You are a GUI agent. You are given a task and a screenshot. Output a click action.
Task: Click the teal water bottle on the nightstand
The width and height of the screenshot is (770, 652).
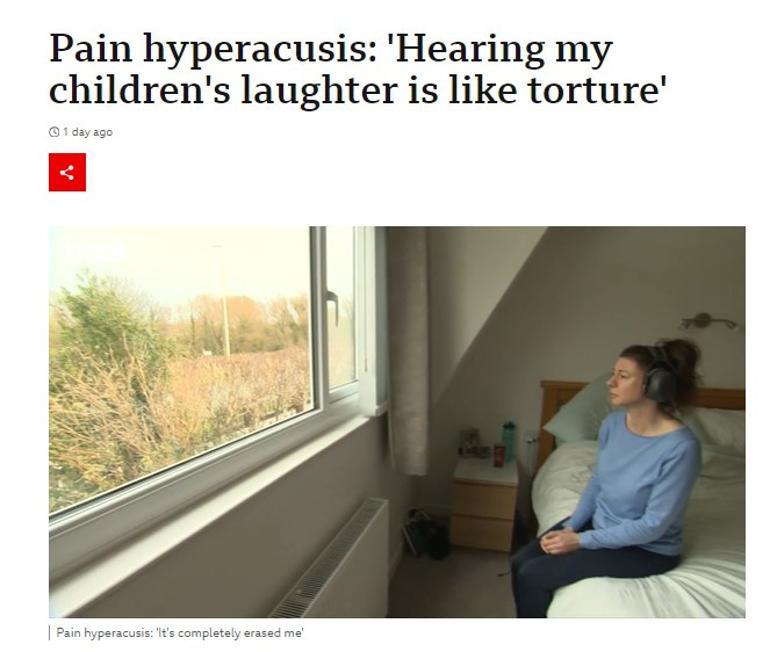click(x=508, y=441)
